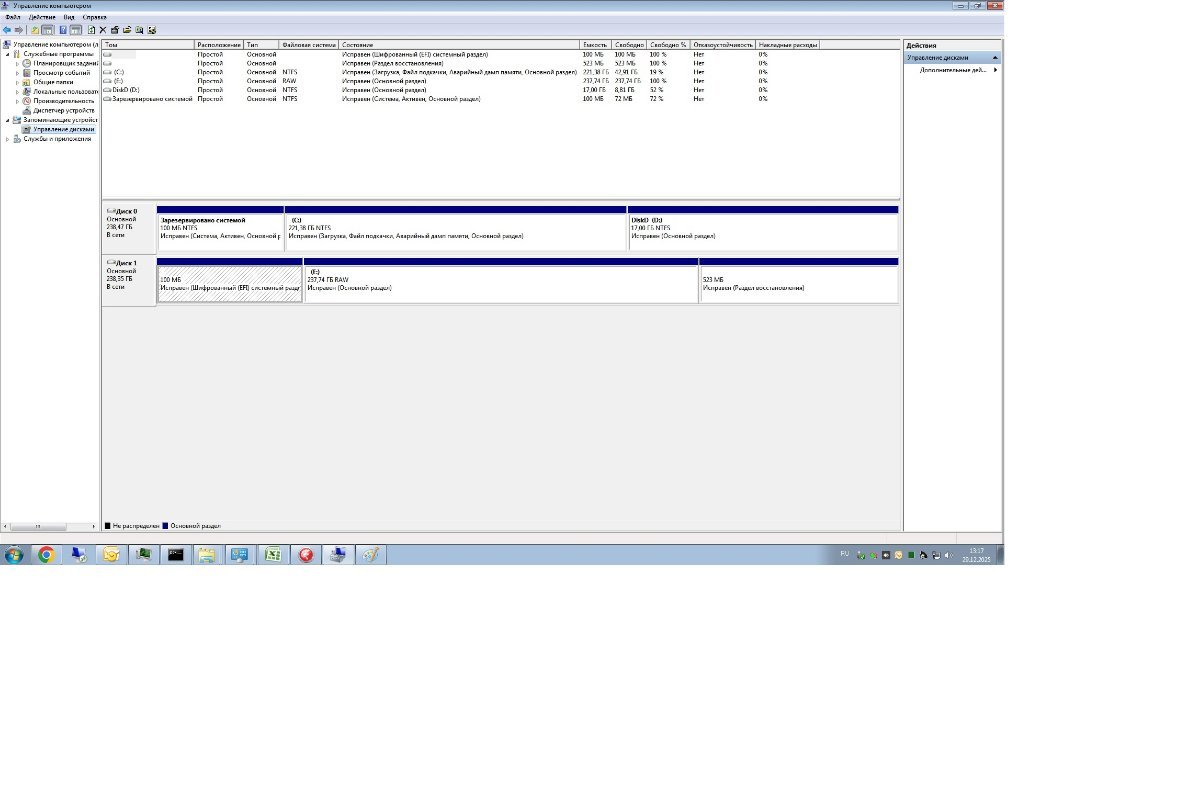Collapse Управление дисками section in Actions pane
Viewport: 1200px width, 788px height.
[x=995, y=58]
